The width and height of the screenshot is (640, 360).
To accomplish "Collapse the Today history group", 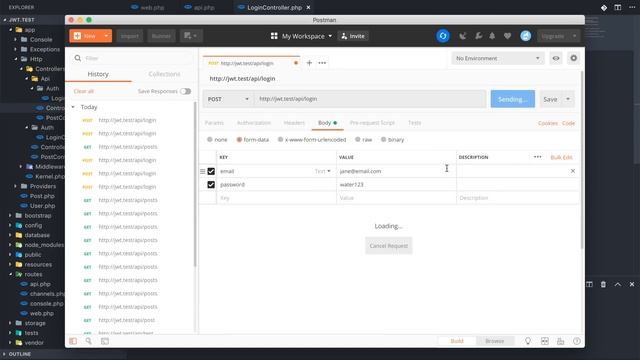I will click(x=73, y=107).
